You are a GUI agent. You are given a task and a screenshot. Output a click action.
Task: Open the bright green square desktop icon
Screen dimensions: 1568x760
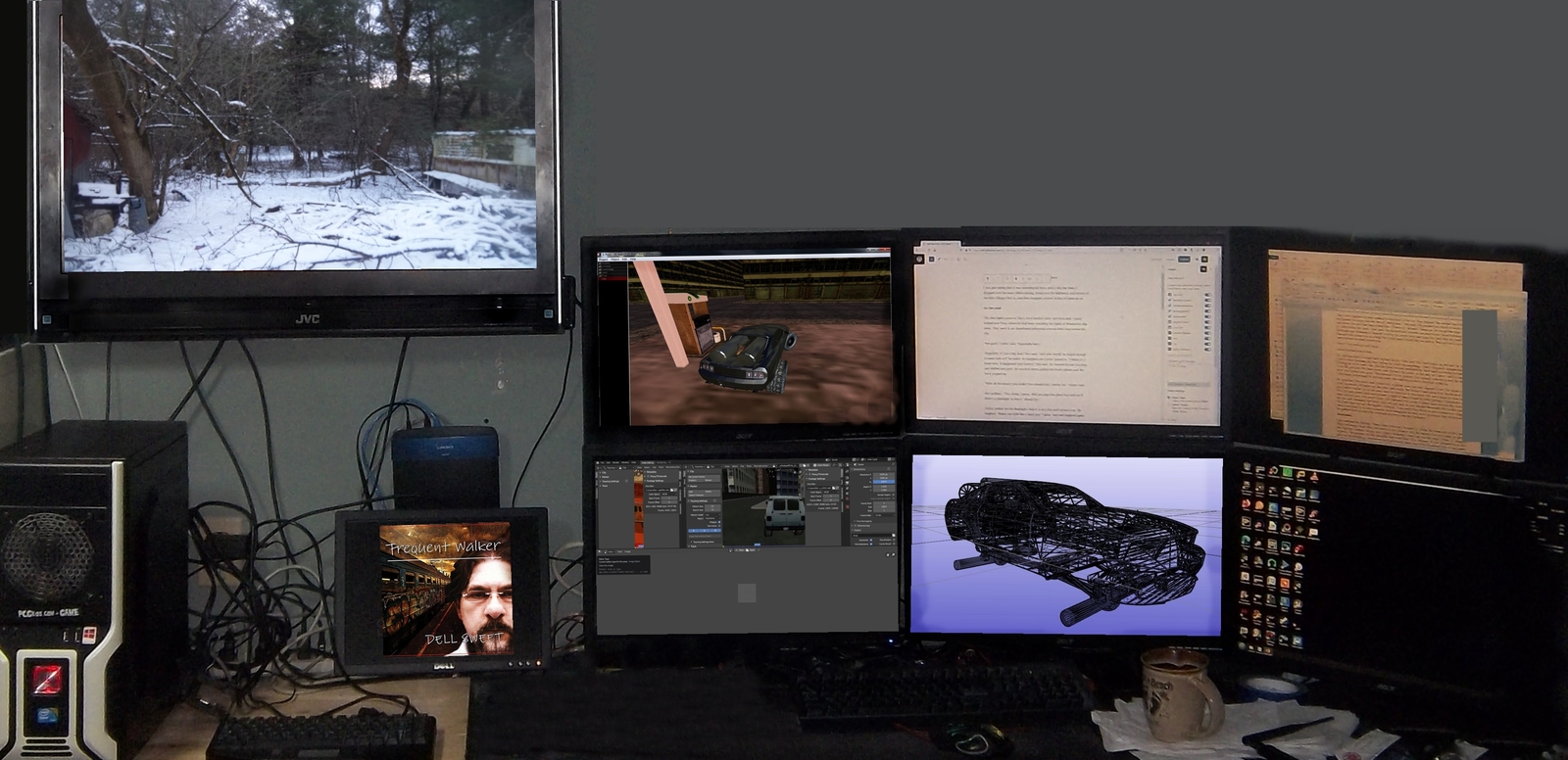point(1288,472)
